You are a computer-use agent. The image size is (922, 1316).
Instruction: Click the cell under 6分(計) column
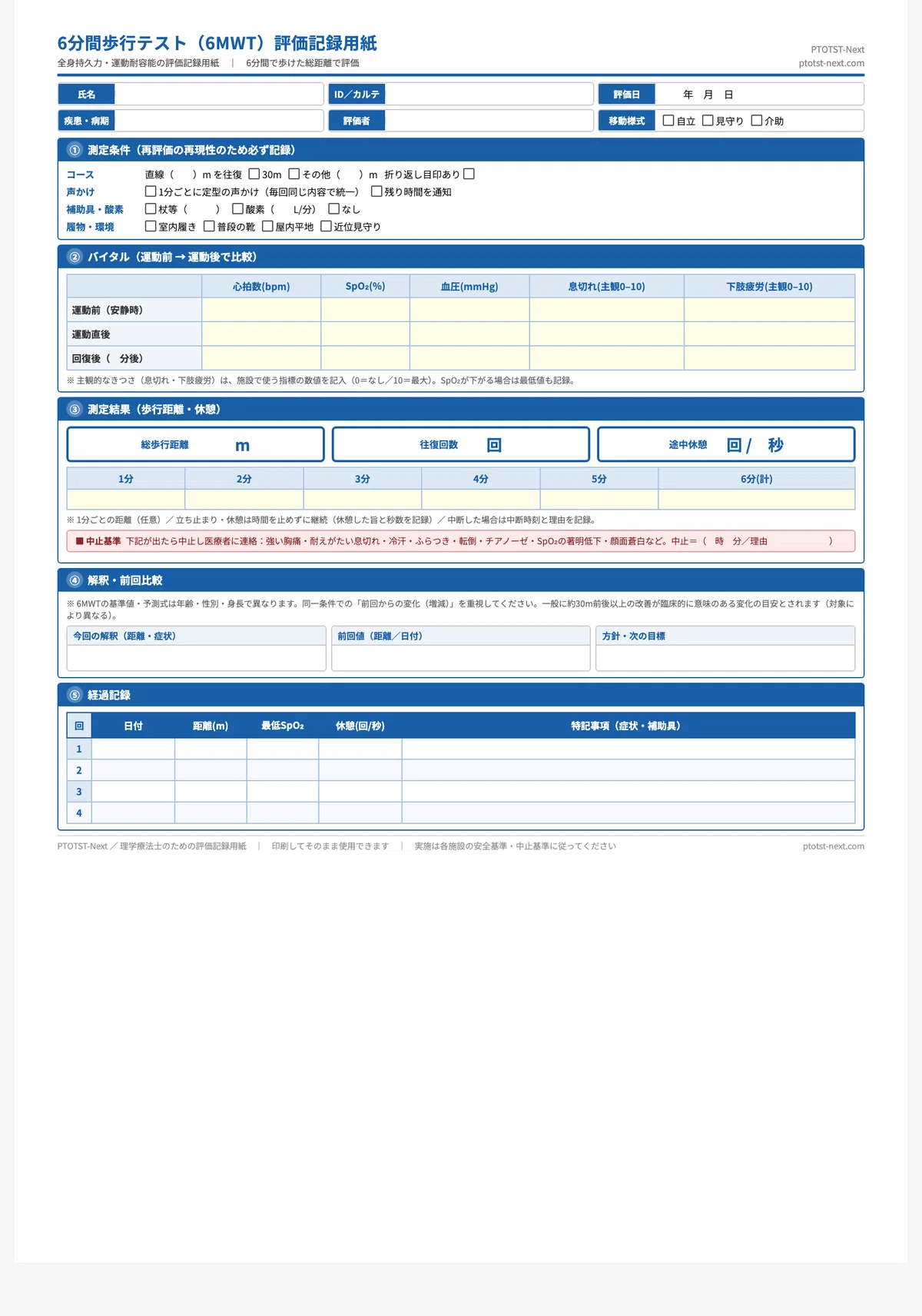pyautogui.click(x=757, y=499)
